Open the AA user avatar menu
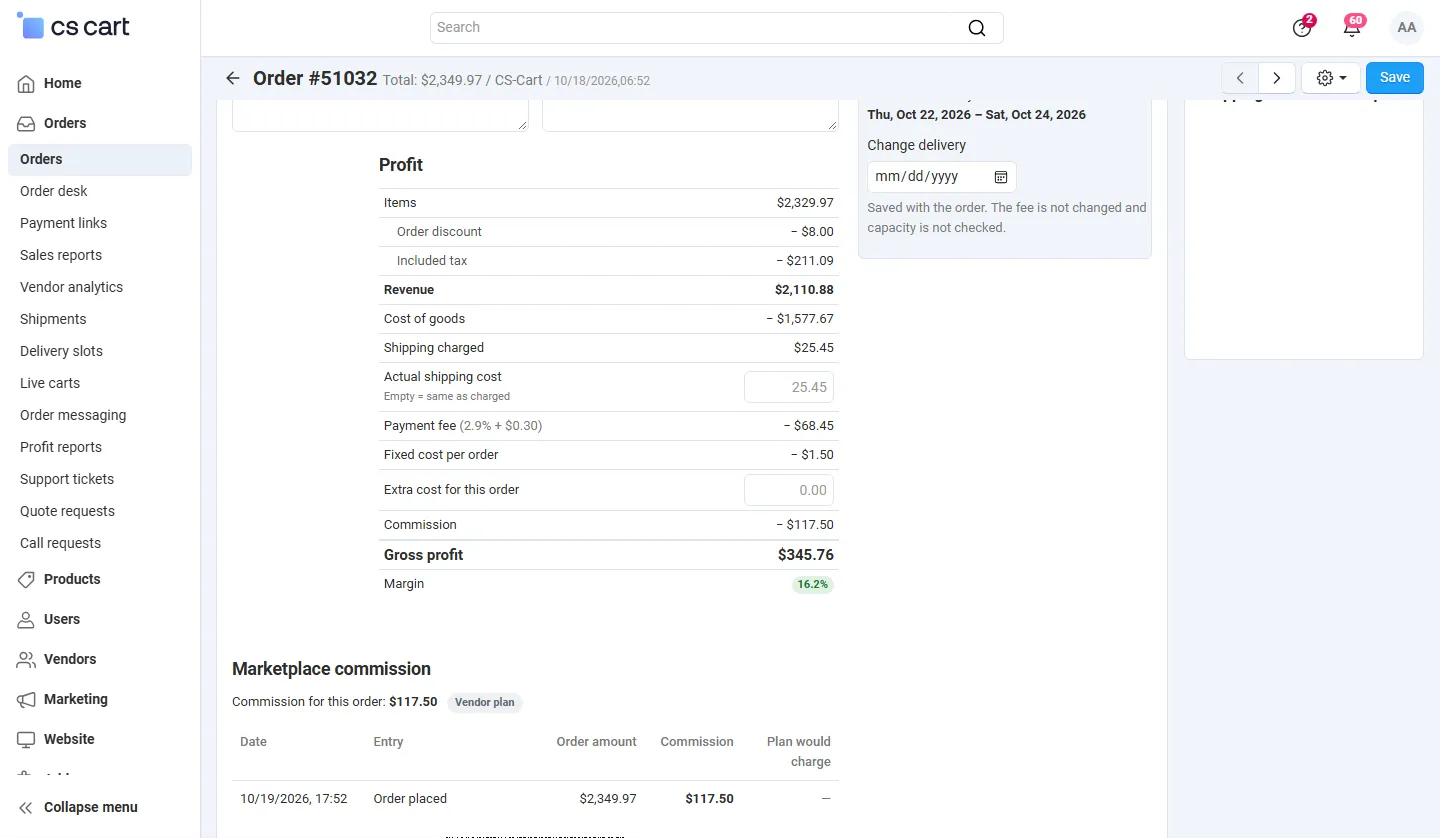The width and height of the screenshot is (1440, 838). pos(1407,28)
